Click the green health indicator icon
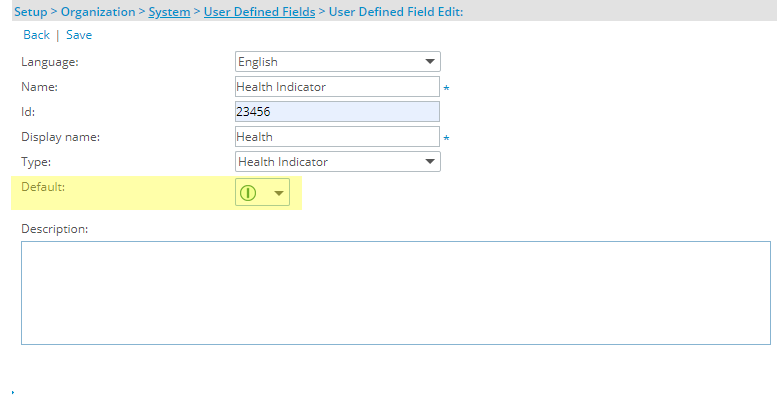The height and width of the screenshot is (416, 777). coord(248,193)
